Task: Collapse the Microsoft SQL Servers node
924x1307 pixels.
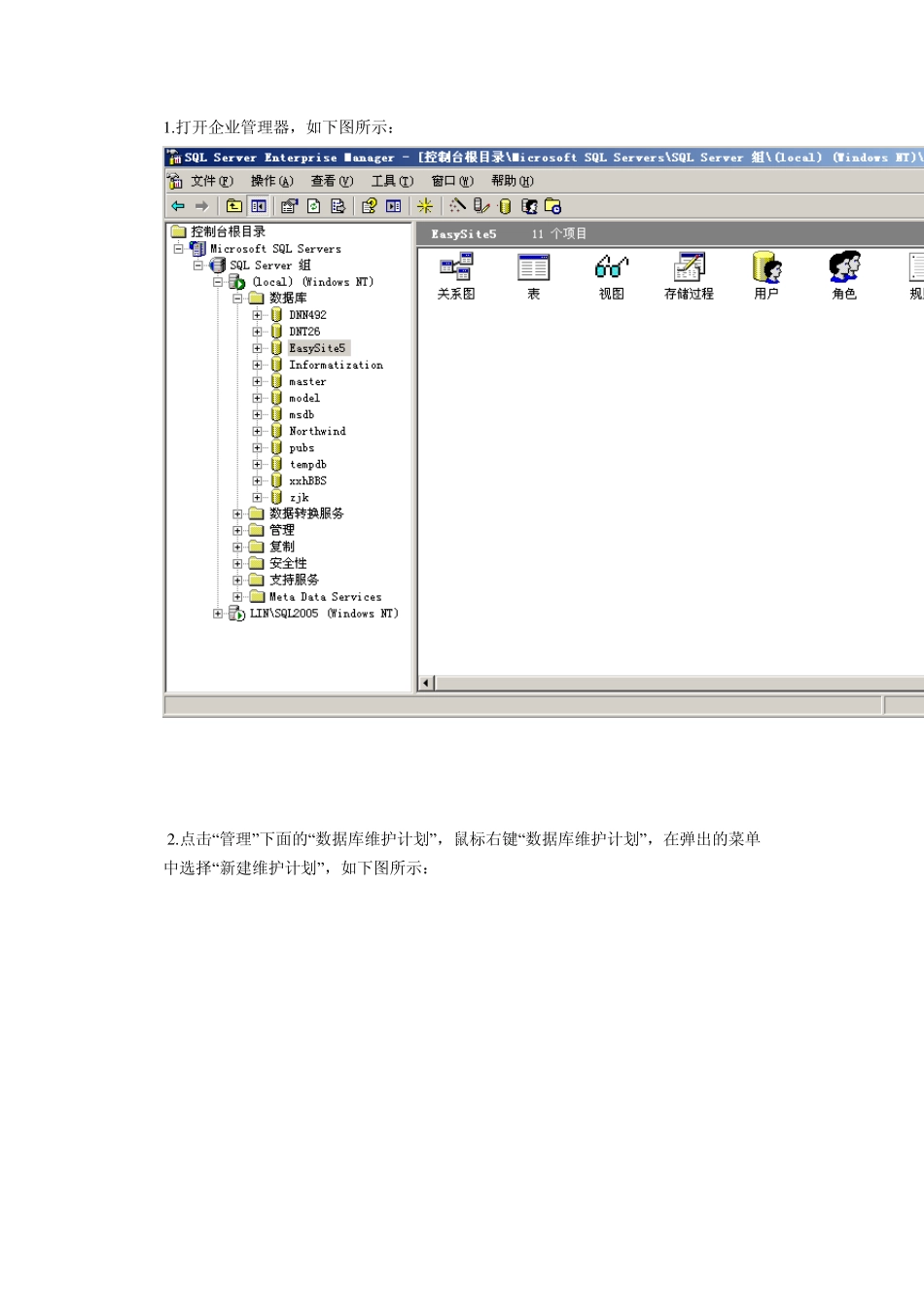Action: point(179,249)
